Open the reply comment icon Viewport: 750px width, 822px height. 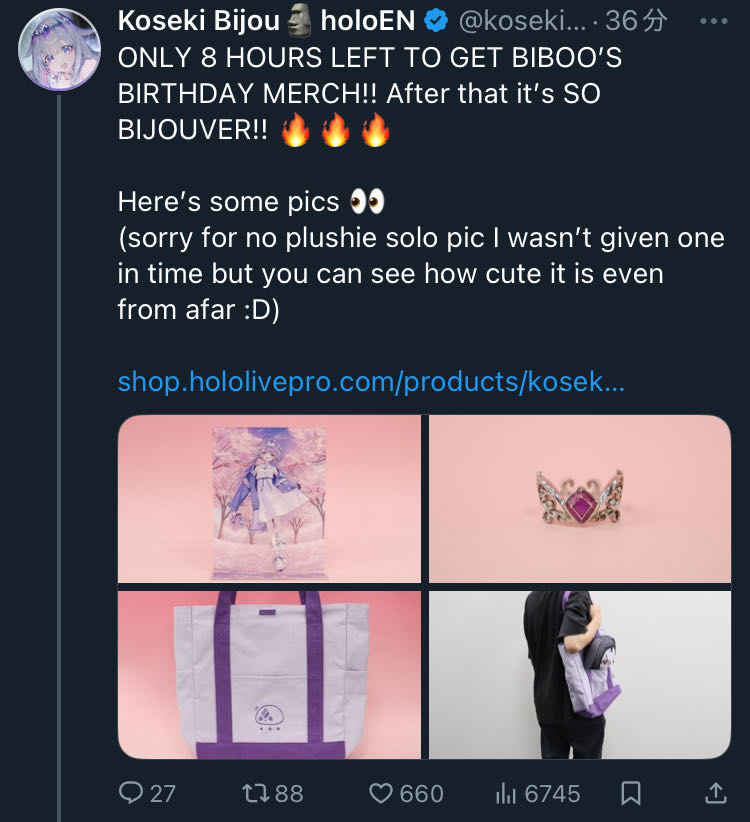click(x=131, y=793)
